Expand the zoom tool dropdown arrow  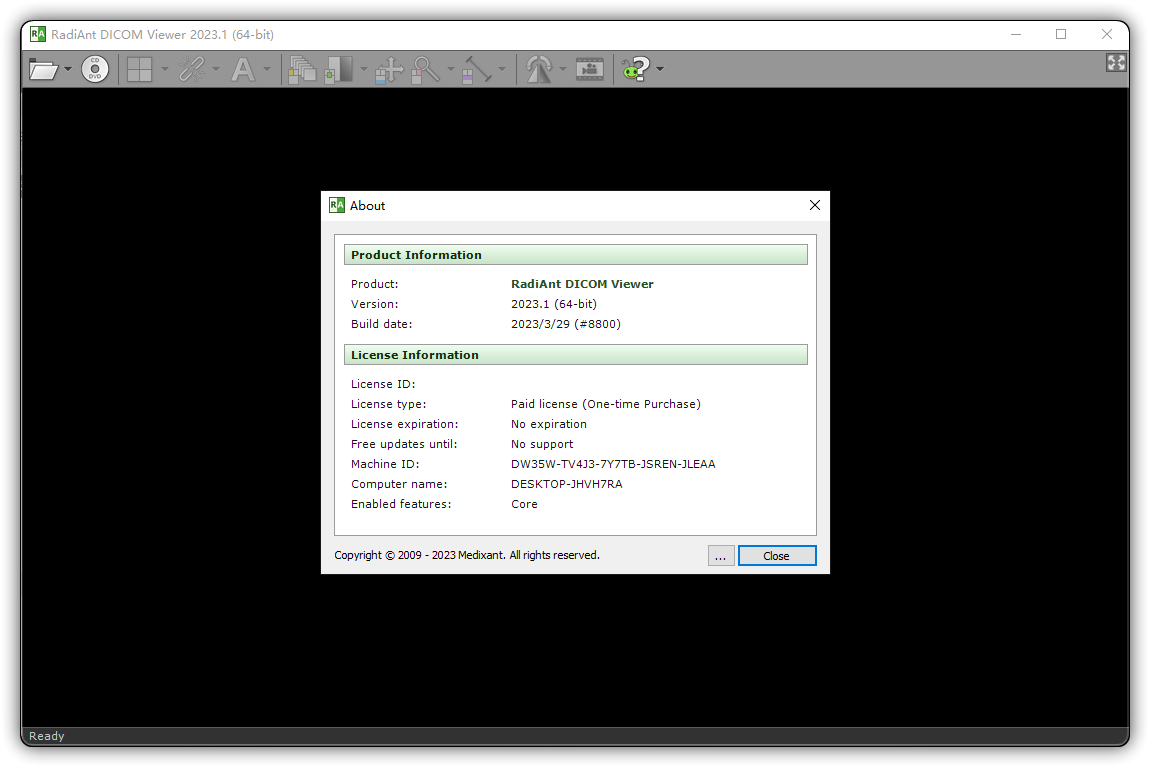(x=451, y=70)
